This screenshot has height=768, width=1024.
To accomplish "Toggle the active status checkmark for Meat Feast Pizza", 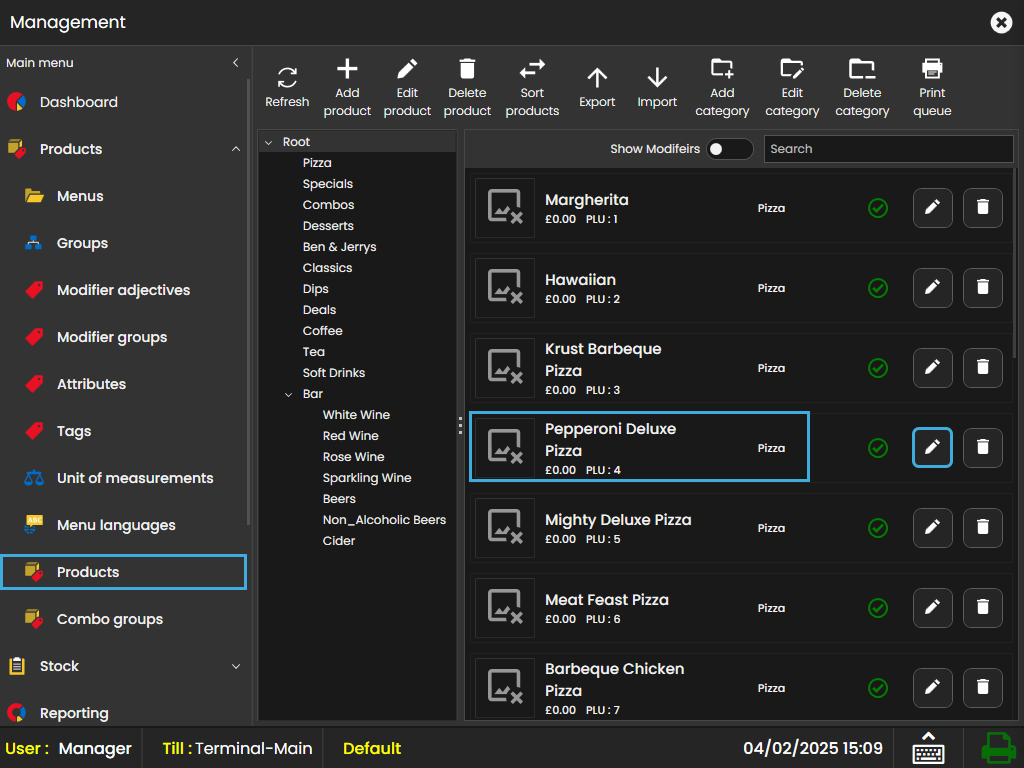I will point(878,608).
